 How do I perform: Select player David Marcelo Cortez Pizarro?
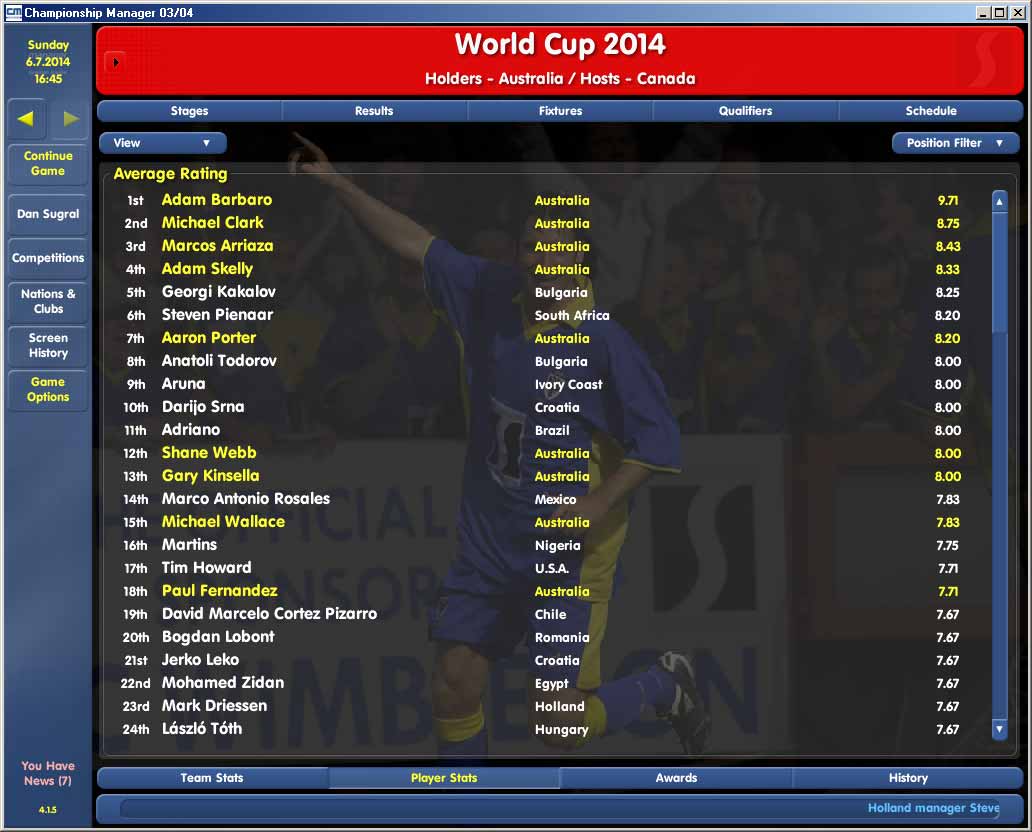coord(270,614)
